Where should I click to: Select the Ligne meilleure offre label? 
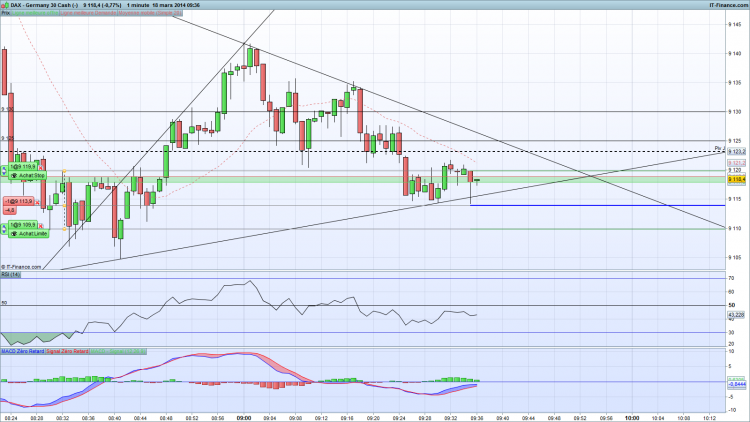click(35, 13)
